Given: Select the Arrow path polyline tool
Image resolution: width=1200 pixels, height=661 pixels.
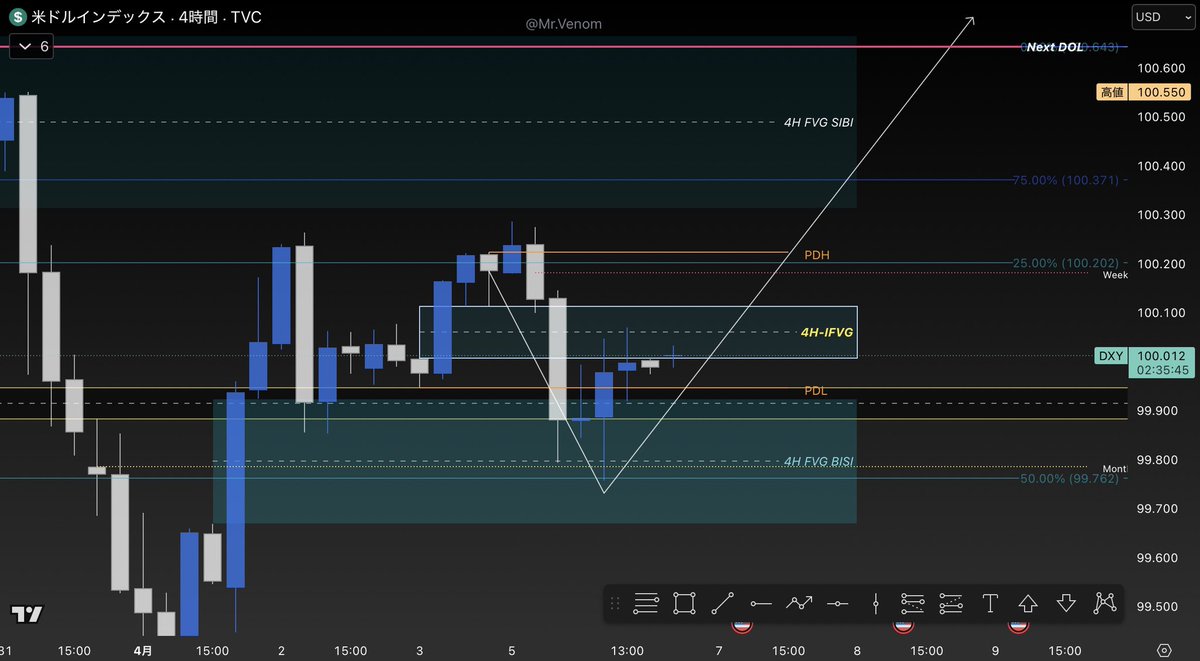Looking at the screenshot, I should coord(799,603).
